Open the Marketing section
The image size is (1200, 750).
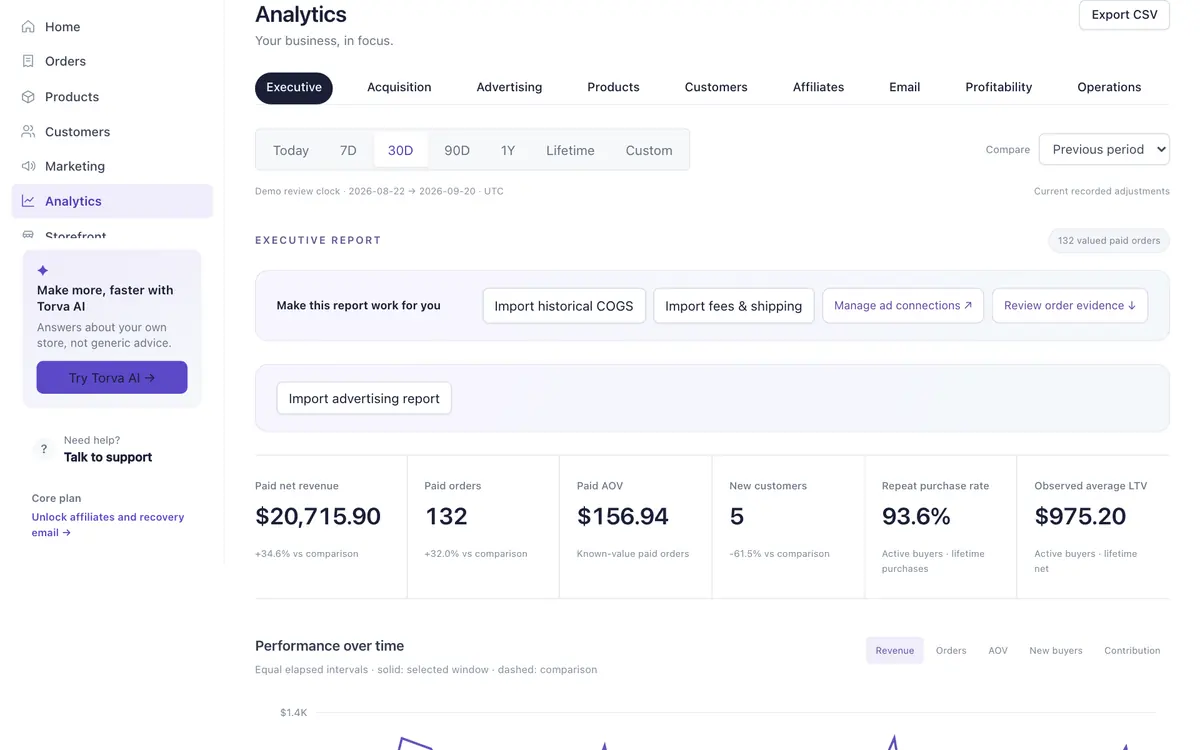(112, 166)
